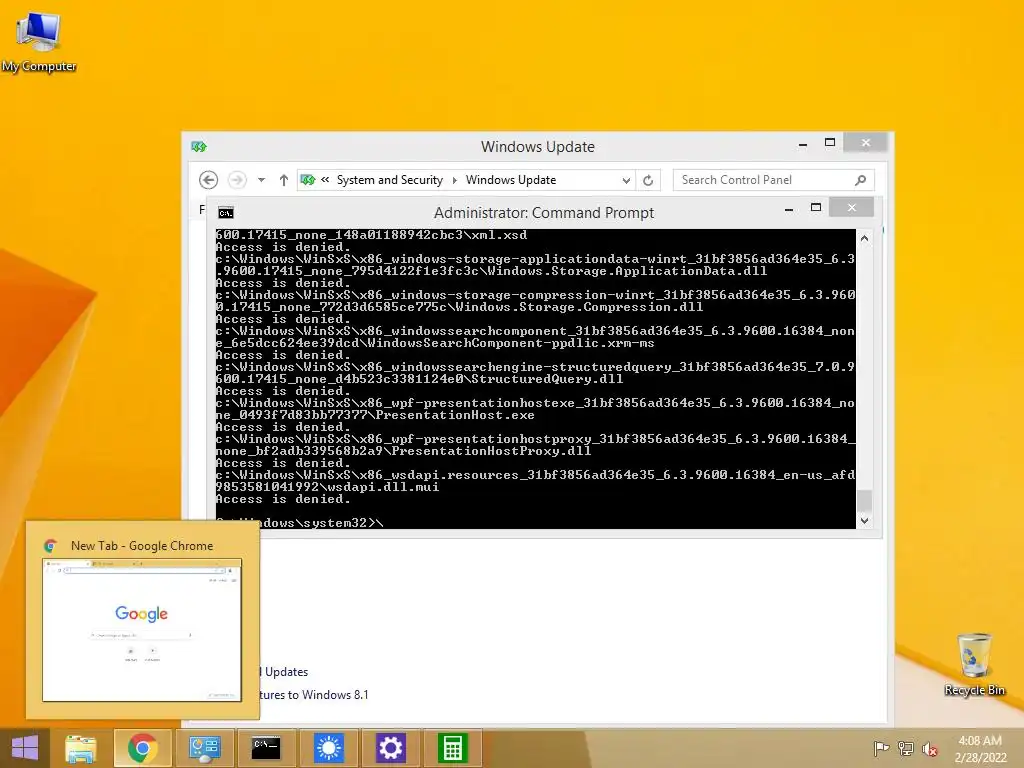The height and width of the screenshot is (768, 1024).
Task: Open the My Computer desktop icon
Action: pyautogui.click(x=39, y=41)
